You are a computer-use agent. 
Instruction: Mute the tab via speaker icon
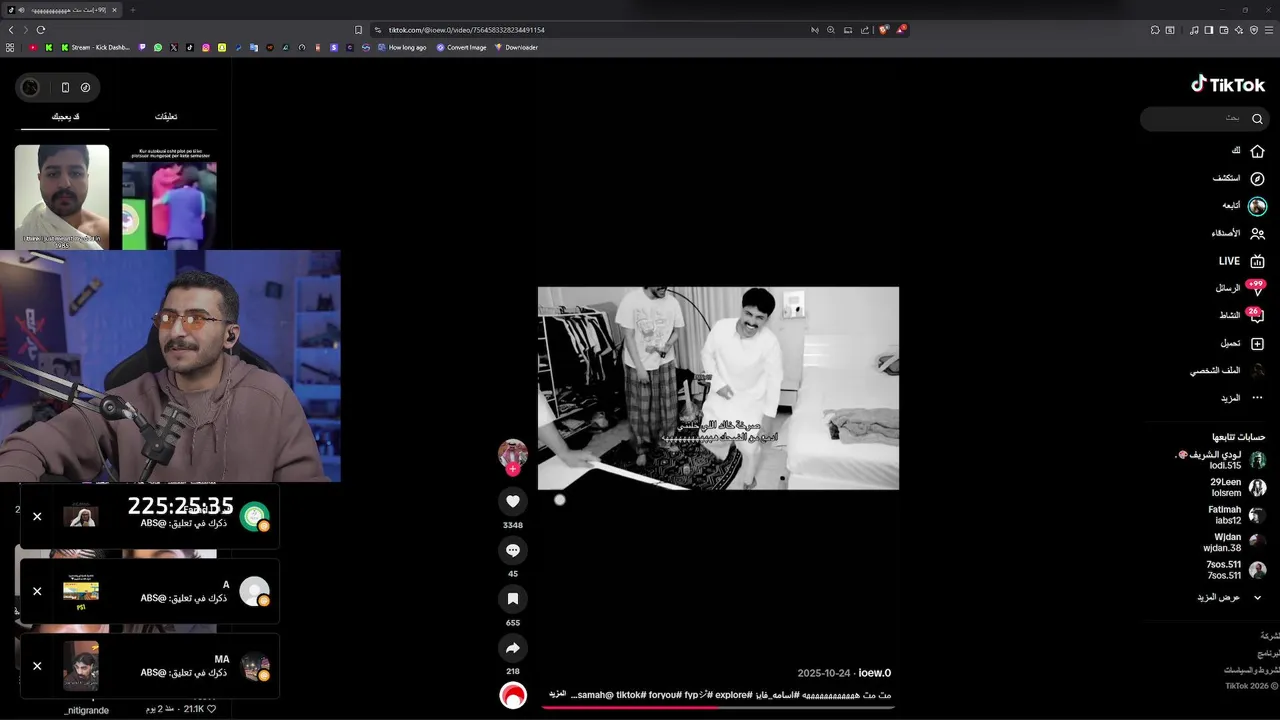click(21, 10)
